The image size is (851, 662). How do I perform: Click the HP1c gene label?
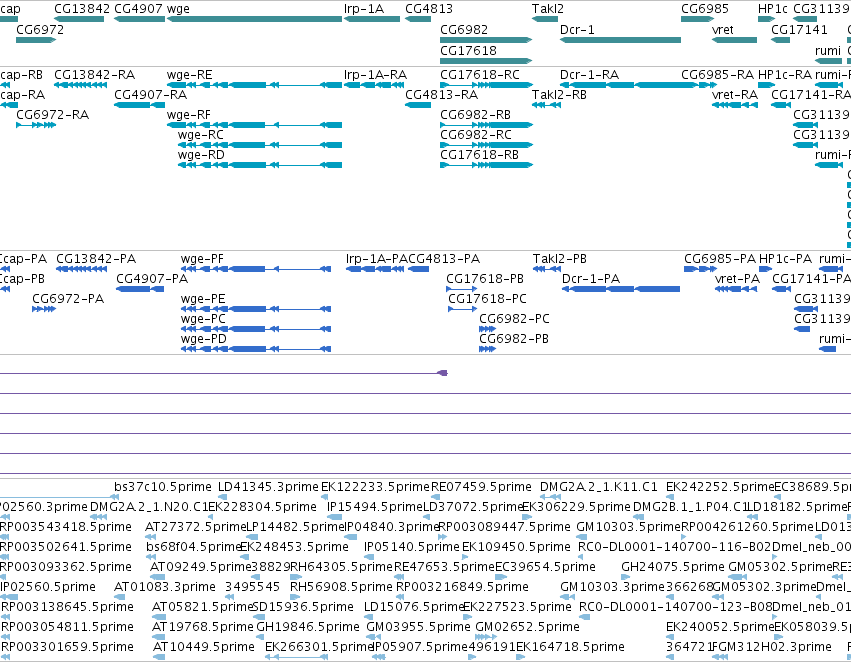(773, 9)
